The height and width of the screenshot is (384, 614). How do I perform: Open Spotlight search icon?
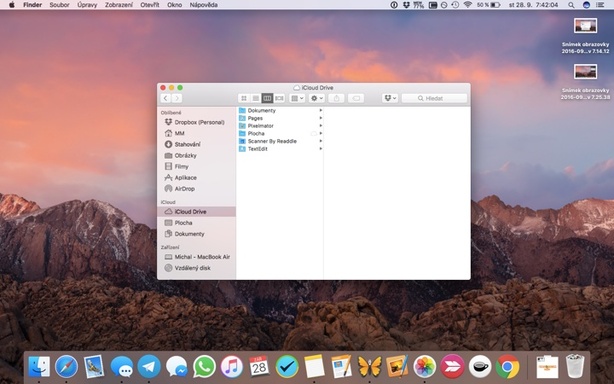[x=571, y=5]
